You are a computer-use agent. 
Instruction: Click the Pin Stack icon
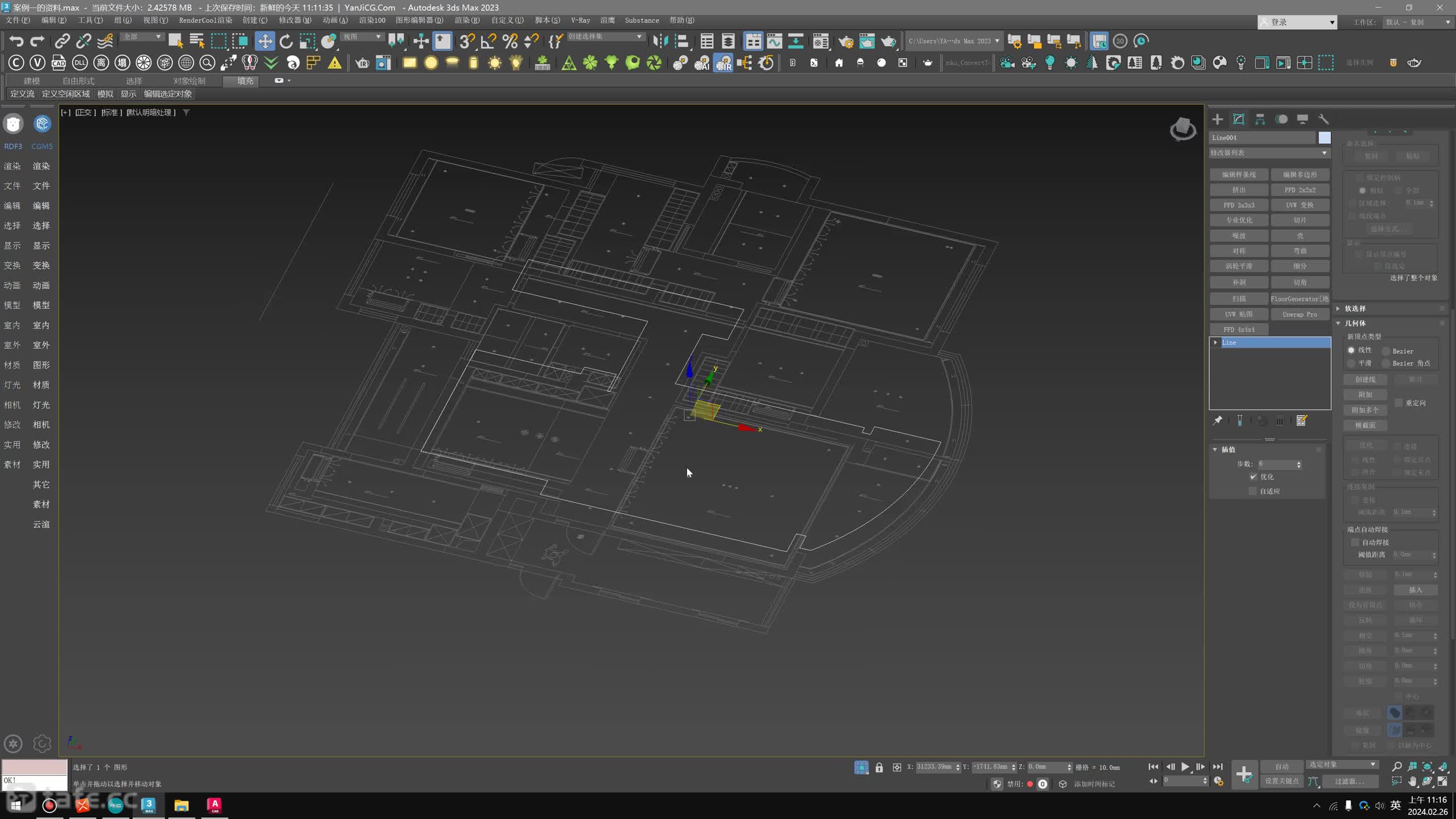click(x=1217, y=420)
